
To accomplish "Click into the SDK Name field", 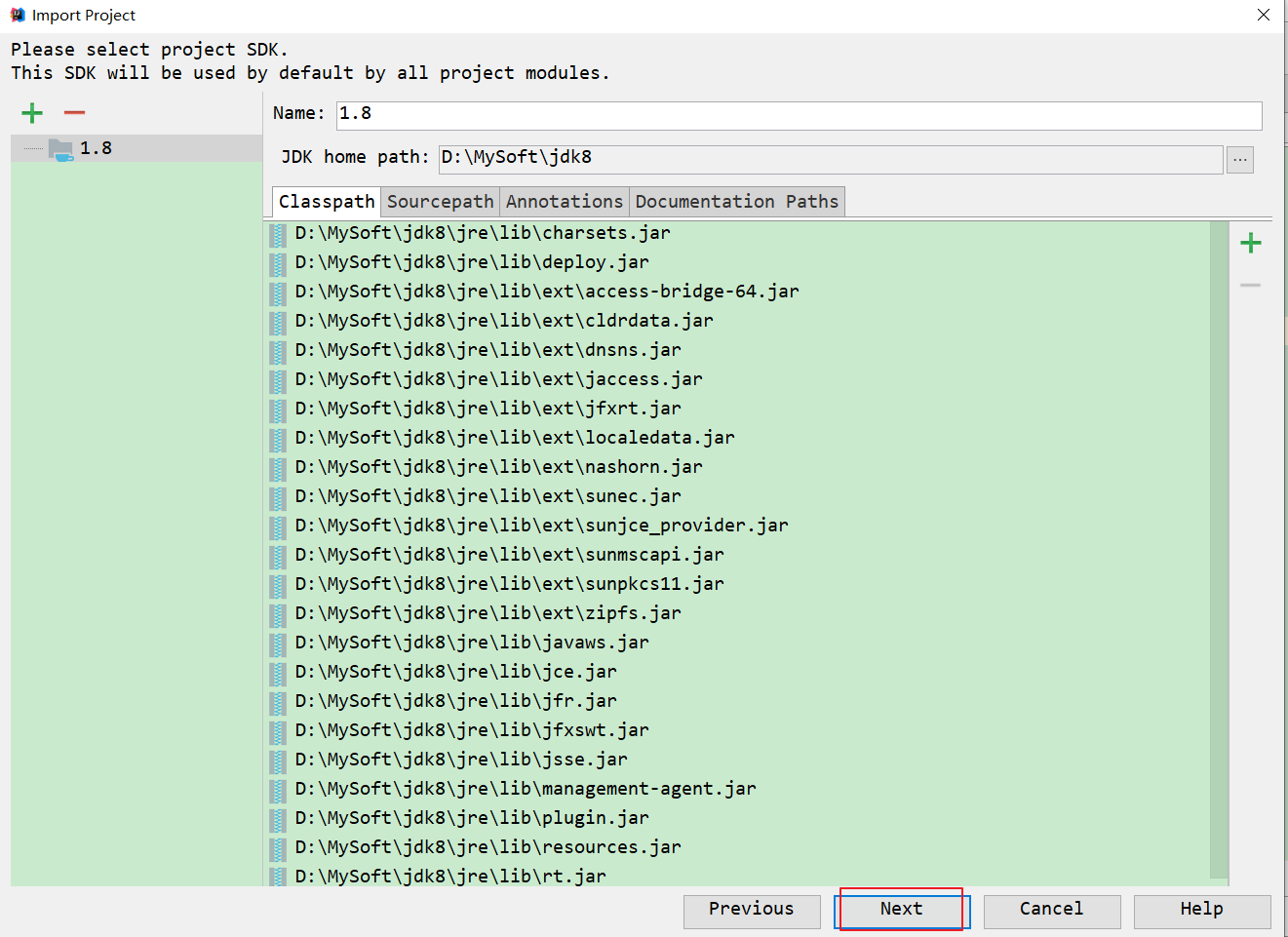I will (x=798, y=114).
